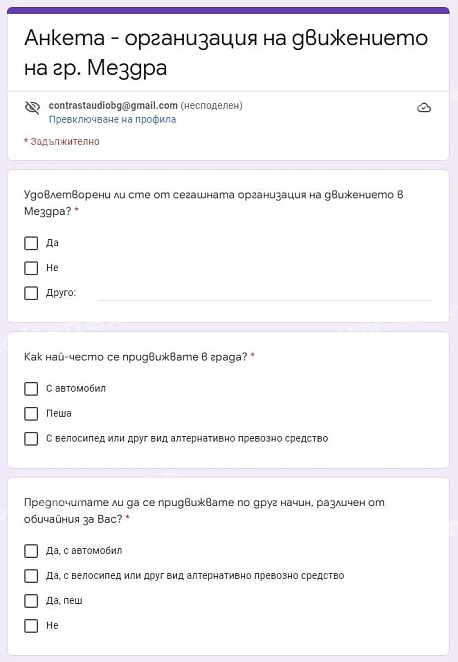Click the form title Анкета heading

click(226, 53)
